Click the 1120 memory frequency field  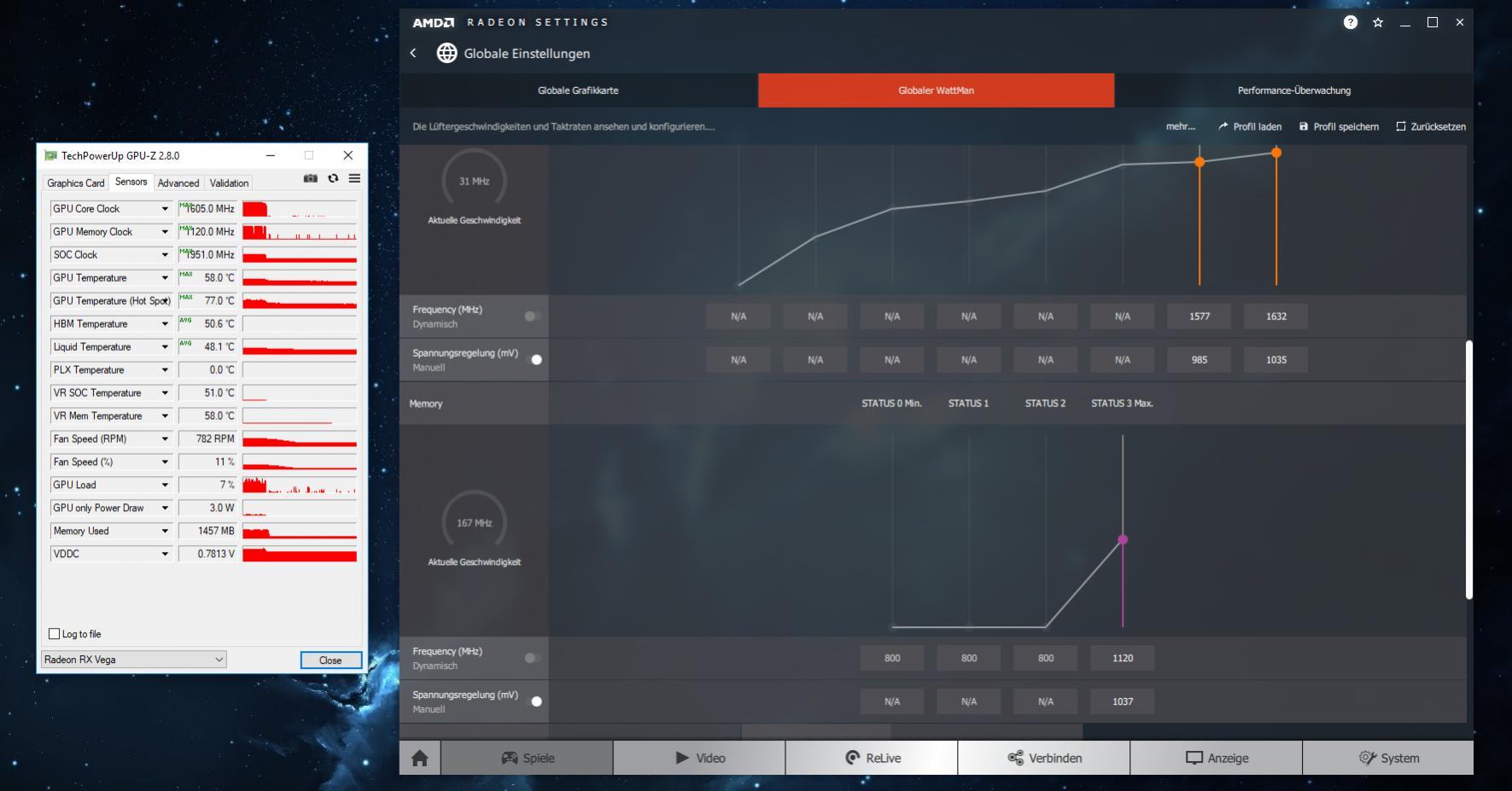click(x=1123, y=658)
